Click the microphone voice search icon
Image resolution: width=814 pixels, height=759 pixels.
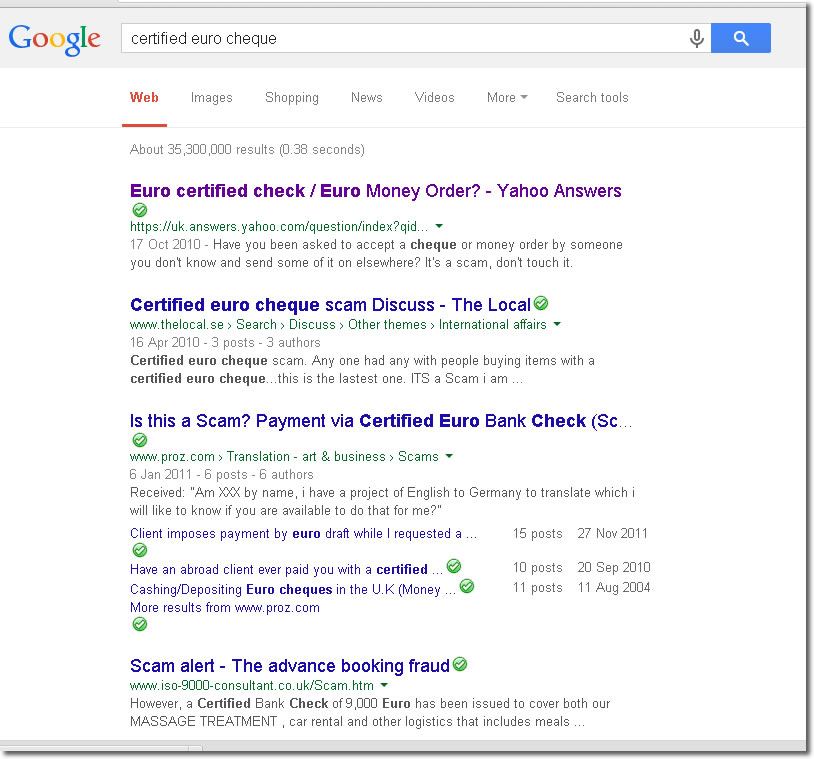[696, 38]
